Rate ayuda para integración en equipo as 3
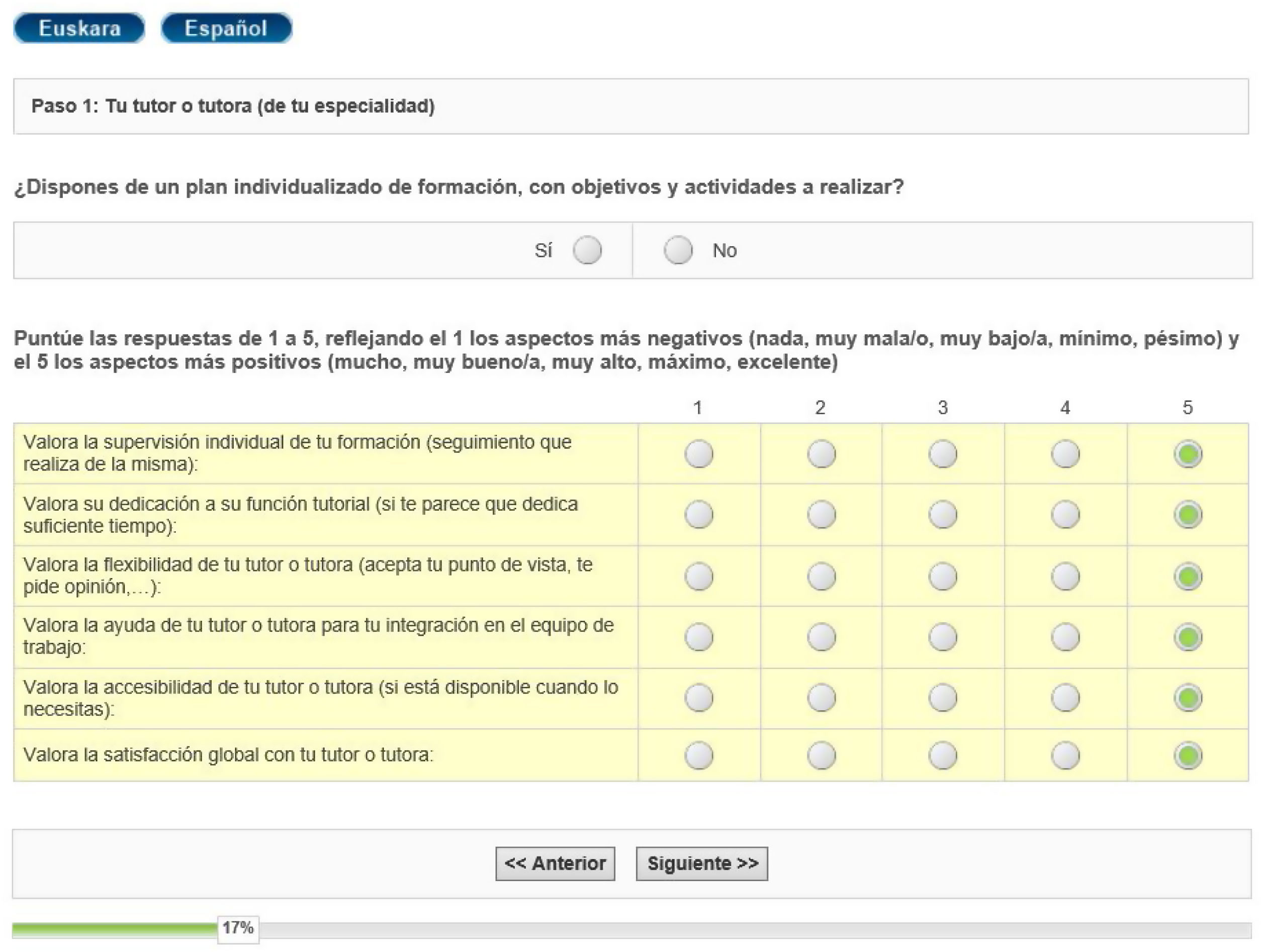This screenshot has height=952, width=1261. coord(943,637)
